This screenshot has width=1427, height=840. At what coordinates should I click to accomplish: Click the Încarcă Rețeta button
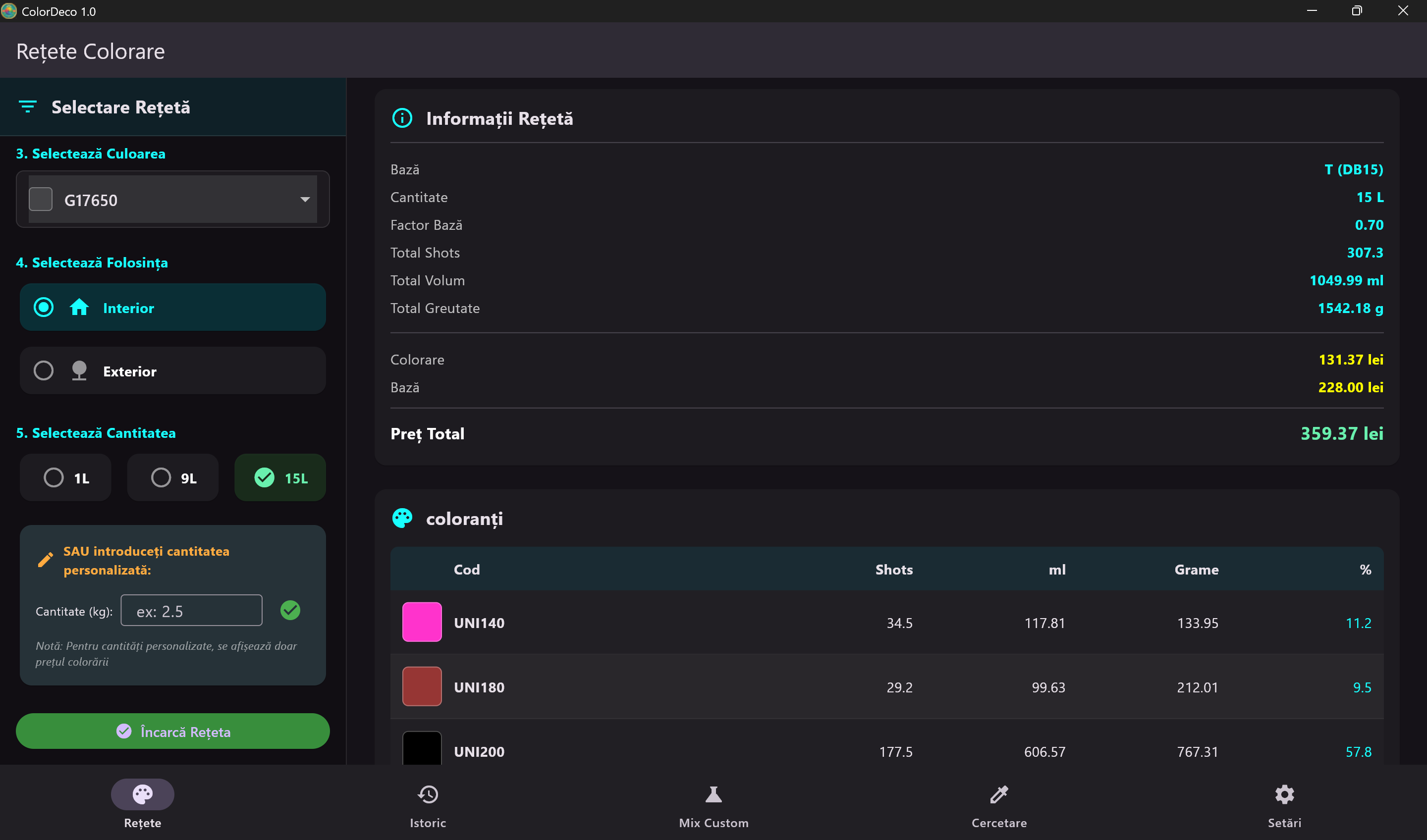(173, 732)
